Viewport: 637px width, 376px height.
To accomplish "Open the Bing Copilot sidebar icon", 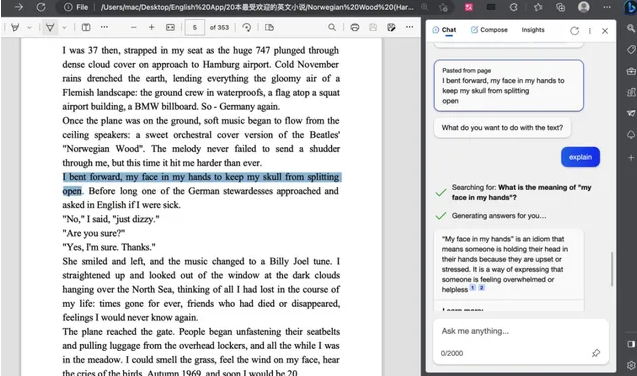I will click(630, 7).
